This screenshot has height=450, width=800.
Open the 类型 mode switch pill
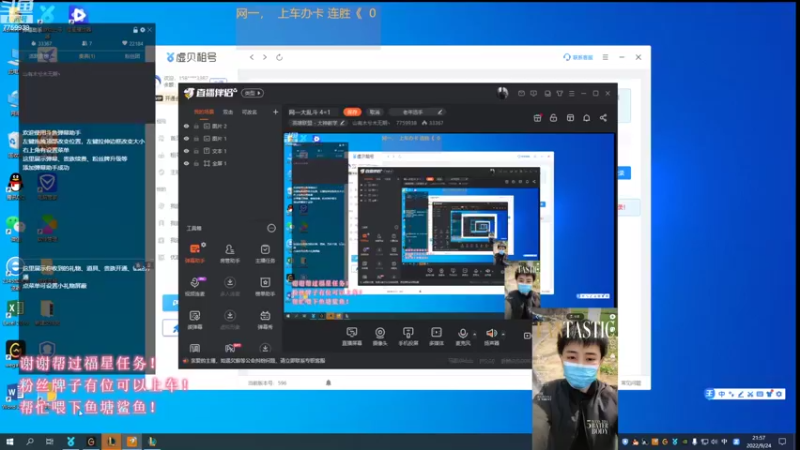253,93
